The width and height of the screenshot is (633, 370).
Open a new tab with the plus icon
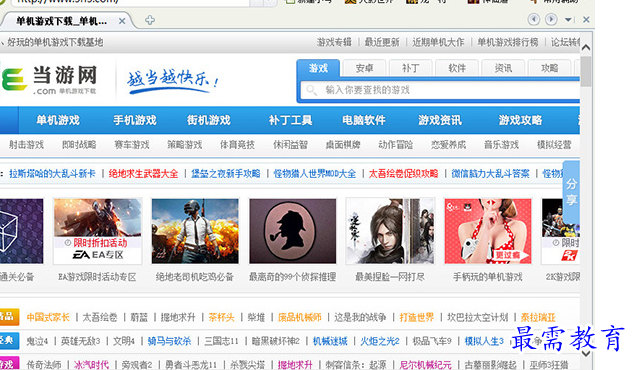tap(150, 20)
